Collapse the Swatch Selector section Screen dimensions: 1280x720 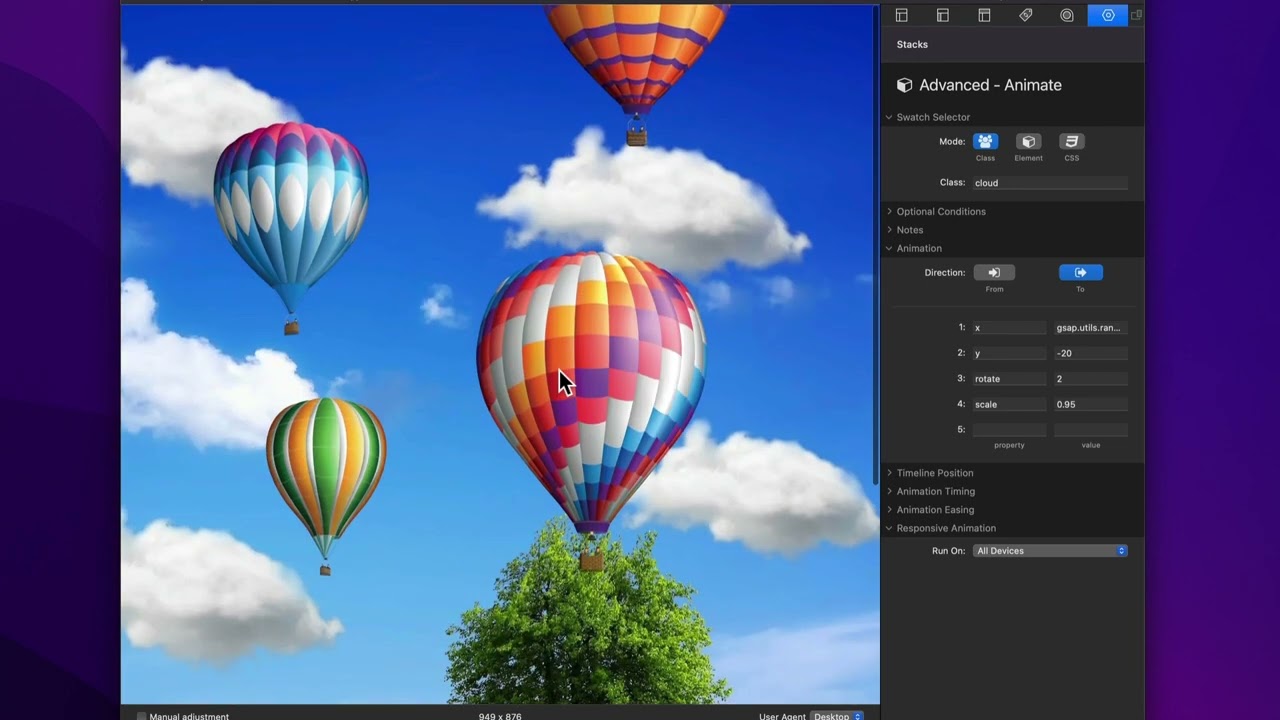click(889, 117)
